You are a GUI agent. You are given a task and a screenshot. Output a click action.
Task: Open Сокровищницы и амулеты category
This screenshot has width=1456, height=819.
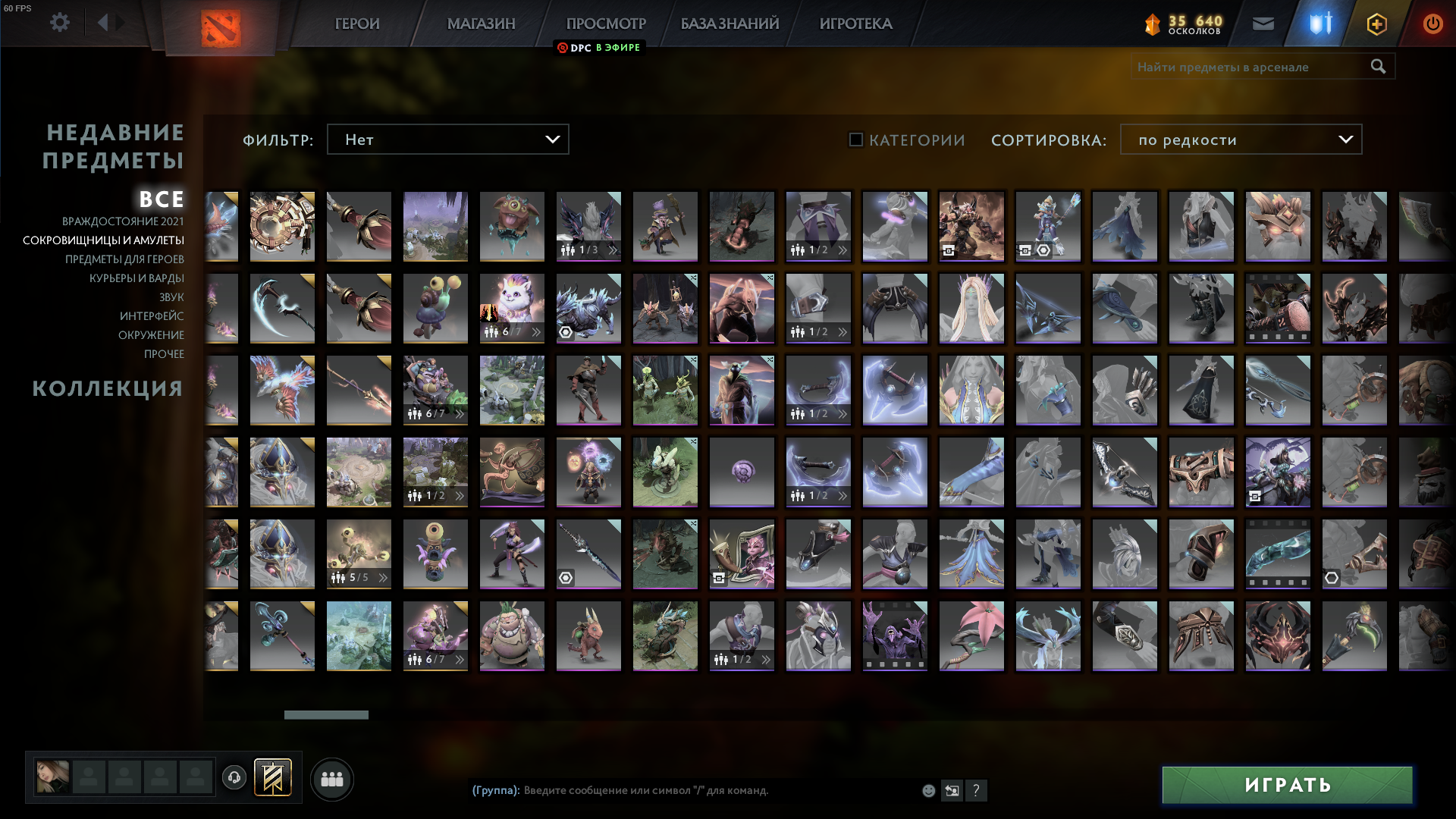(x=103, y=240)
